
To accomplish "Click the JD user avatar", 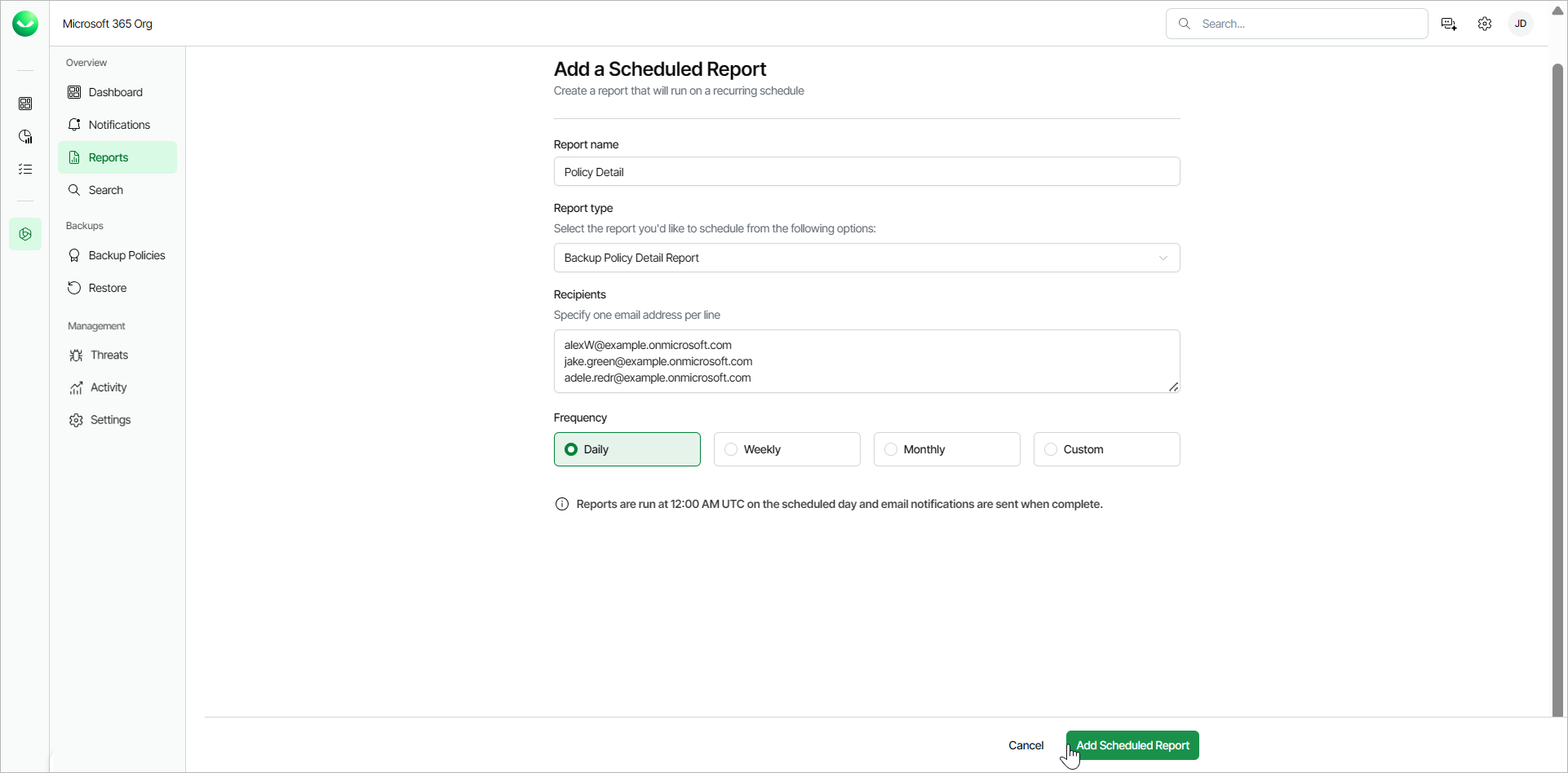I will 1521,24.
